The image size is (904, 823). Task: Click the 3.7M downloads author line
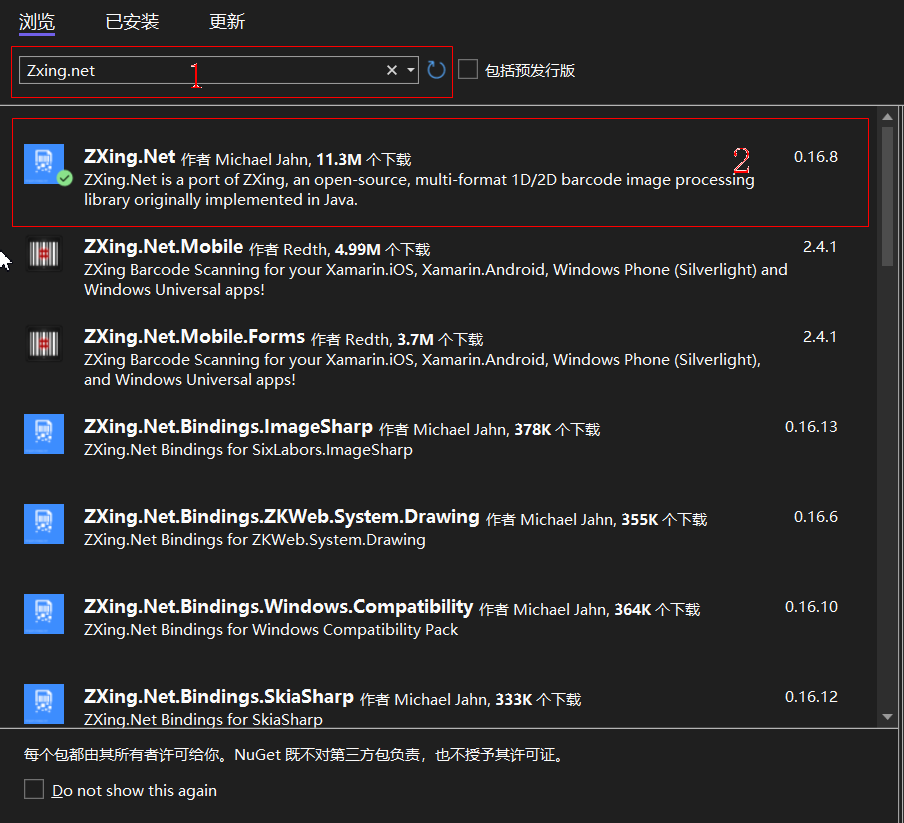click(x=397, y=339)
